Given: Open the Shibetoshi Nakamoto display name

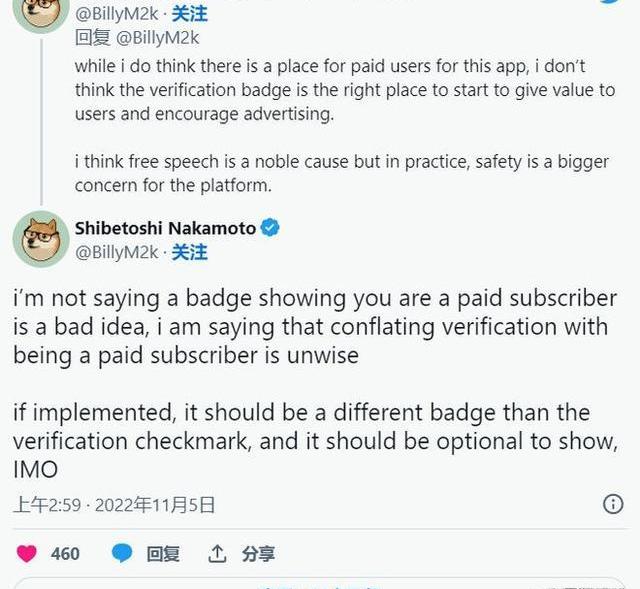Looking at the screenshot, I should 165,228.
